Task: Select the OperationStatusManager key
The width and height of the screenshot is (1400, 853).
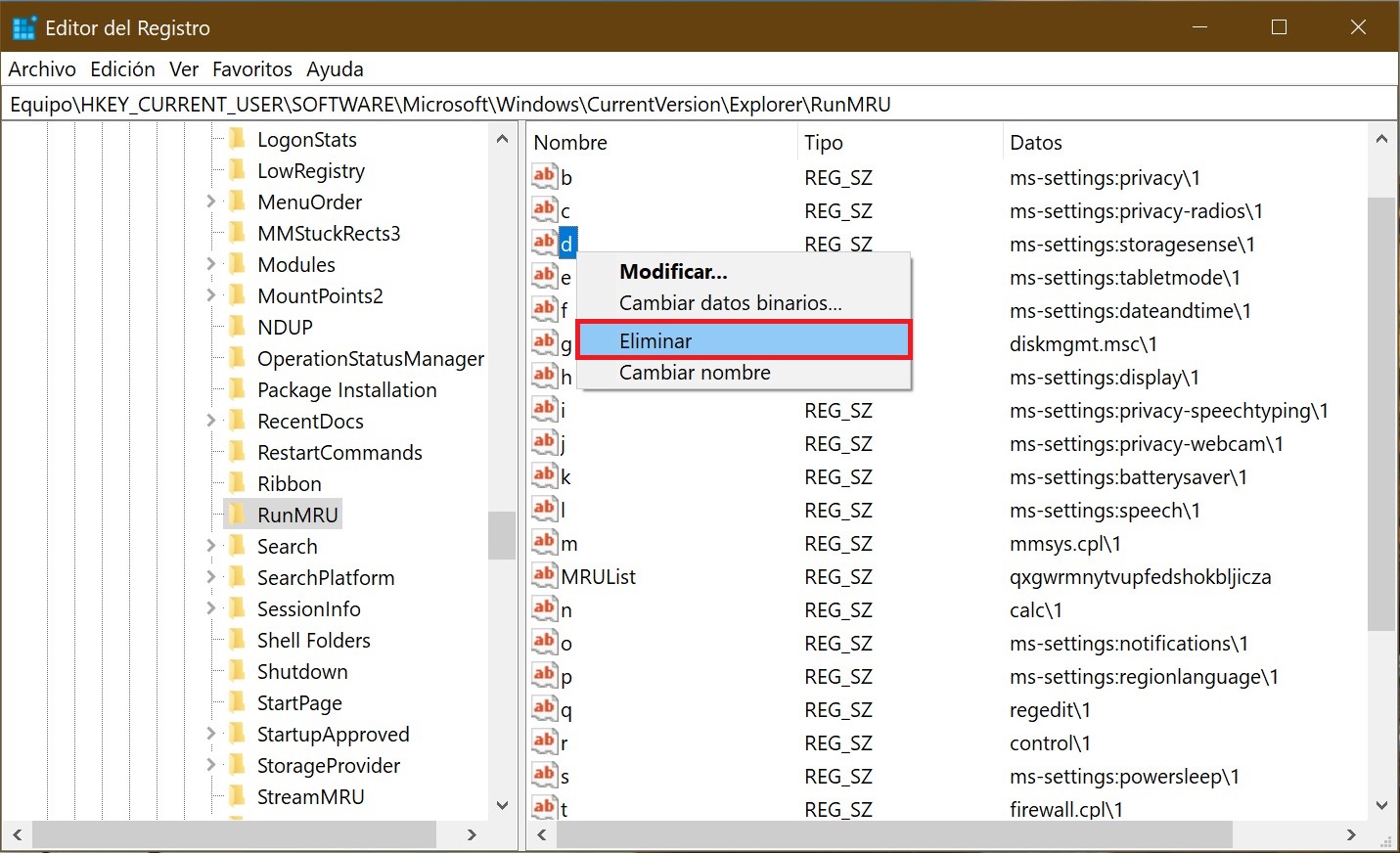Action: 371,358
